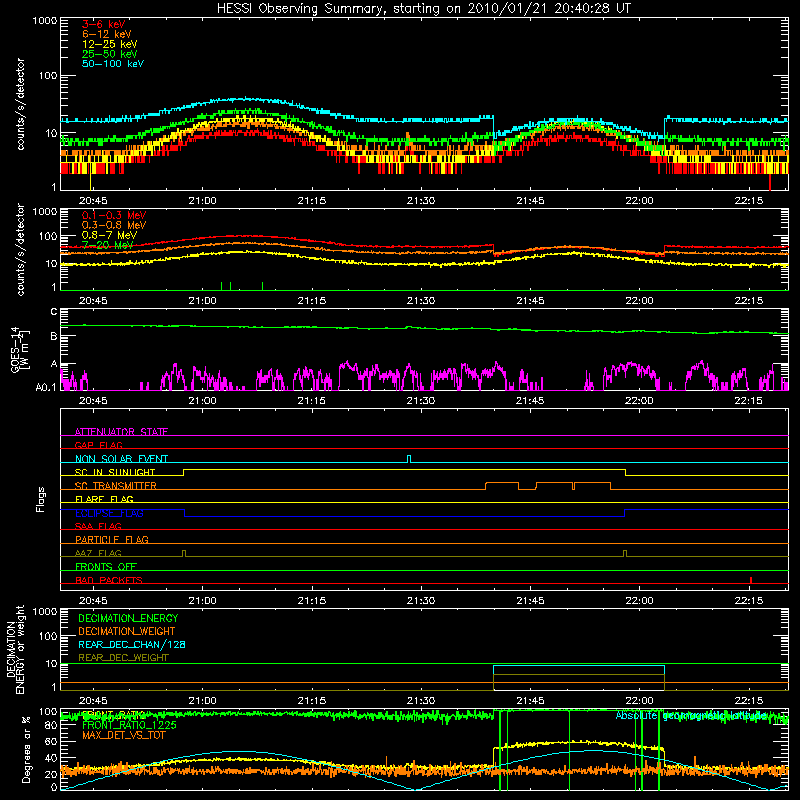Click the red BAD_PACKETS spike near 22:15
This screenshot has width=800, height=800.
coord(751,580)
